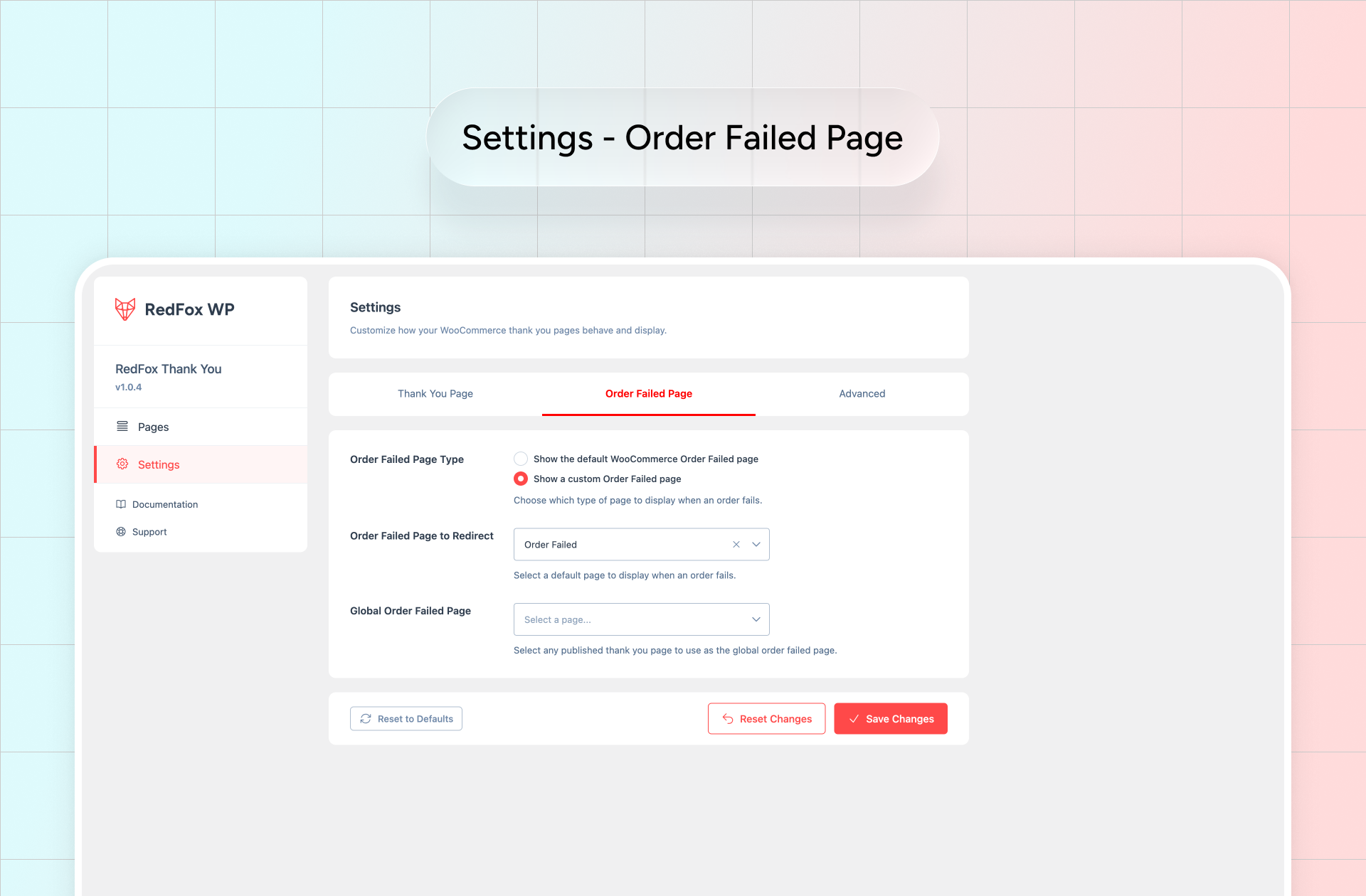Select the Pages icon in sidebar
The width and height of the screenshot is (1366, 896).
coord(121,426)
